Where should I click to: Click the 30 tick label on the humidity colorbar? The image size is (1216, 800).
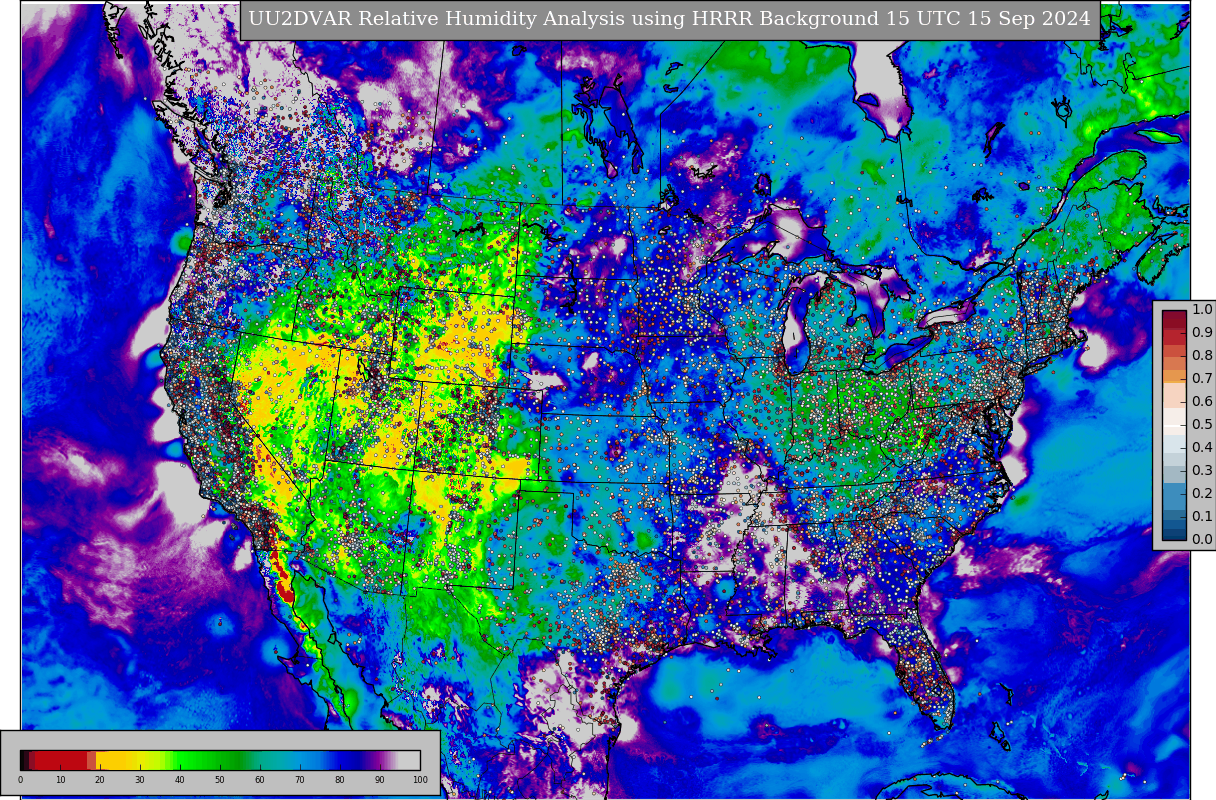(140, 780)
